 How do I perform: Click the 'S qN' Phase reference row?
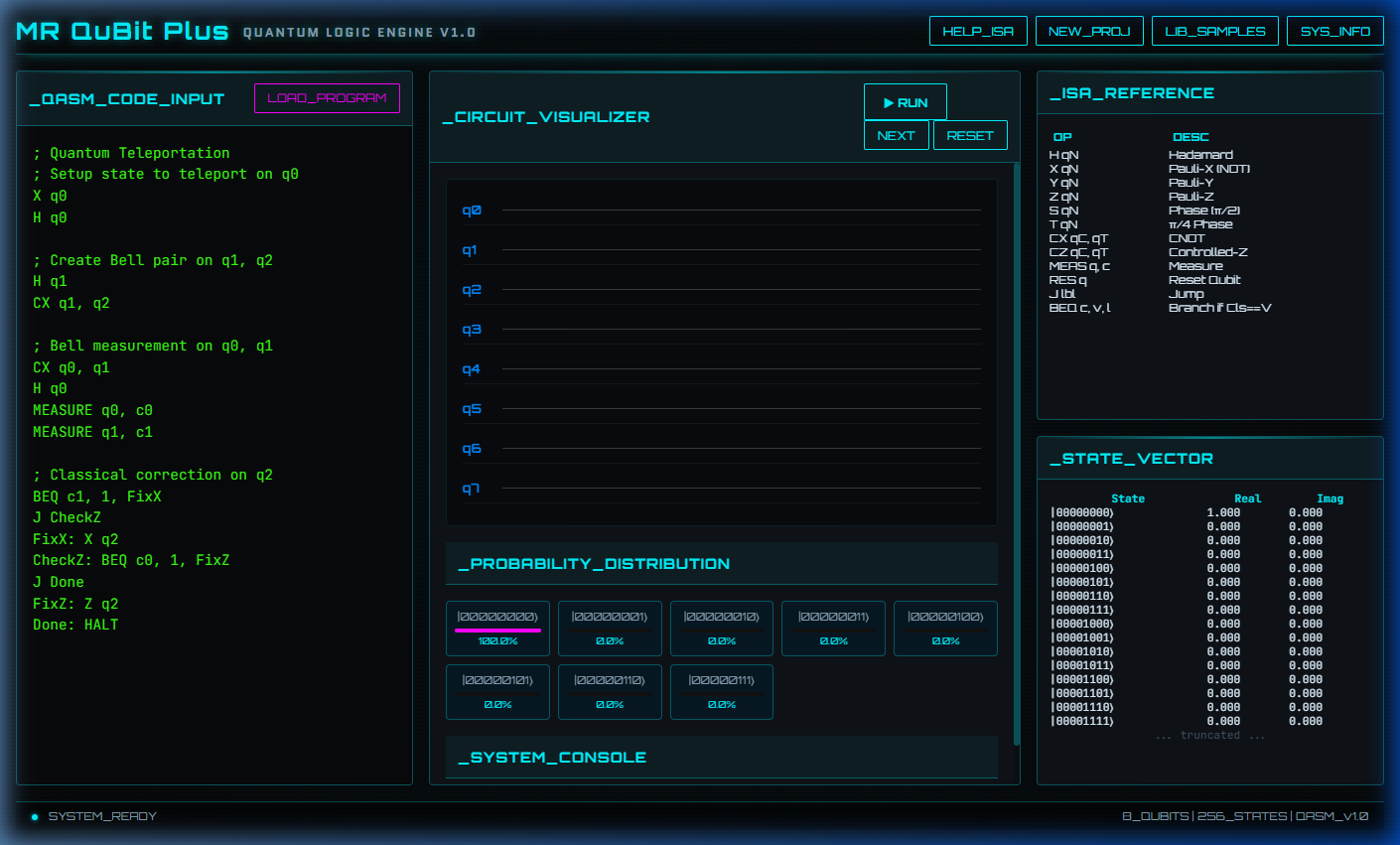tap(1209, 211)
